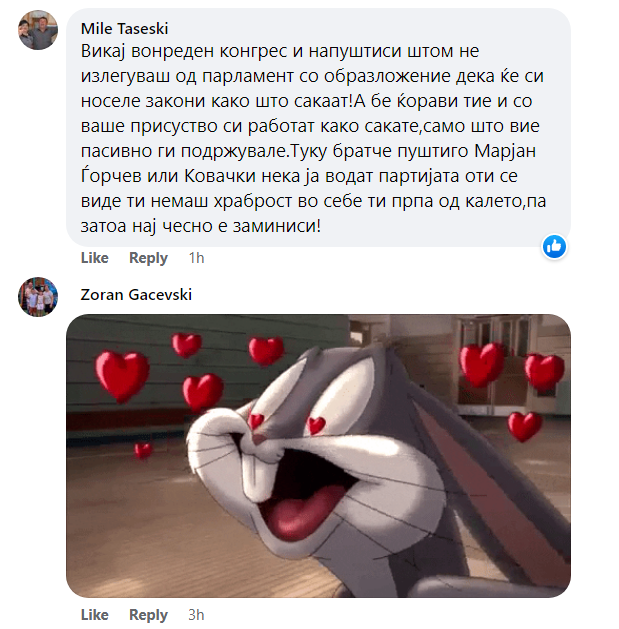The image size is (619, 629).
Task: Click the largest red heart at GIF's left
Action: coord(122,376)
